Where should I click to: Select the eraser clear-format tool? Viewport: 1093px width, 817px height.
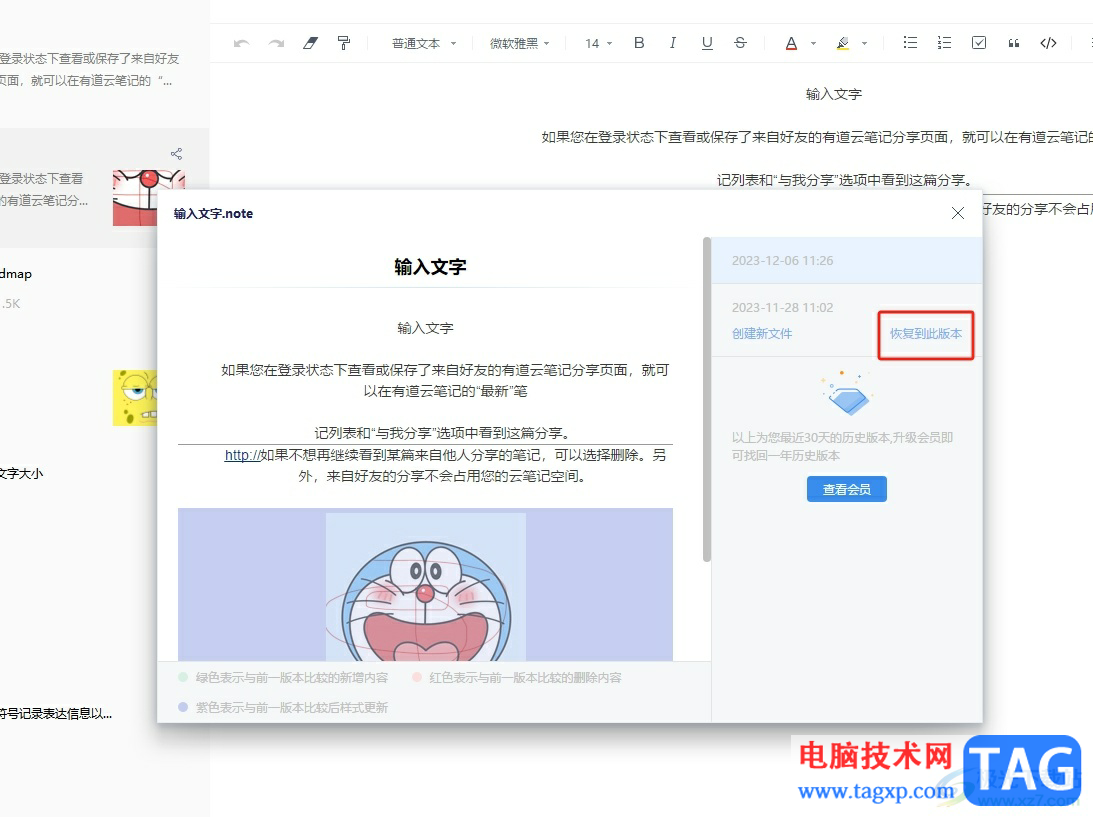[x=310, y=43]
